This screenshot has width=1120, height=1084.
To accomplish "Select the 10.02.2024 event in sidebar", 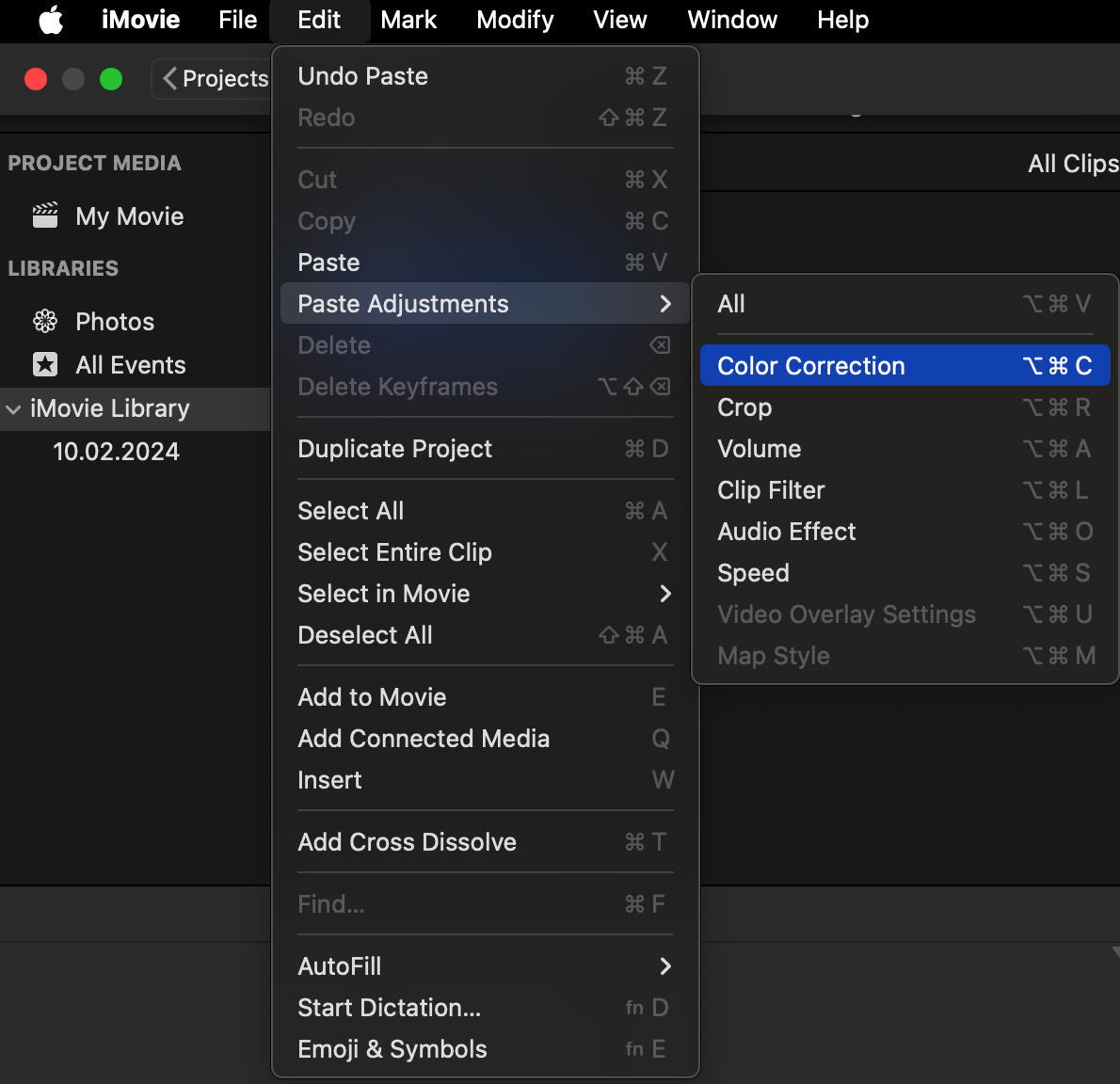I will pyautogui.click(x=116, y=452).
